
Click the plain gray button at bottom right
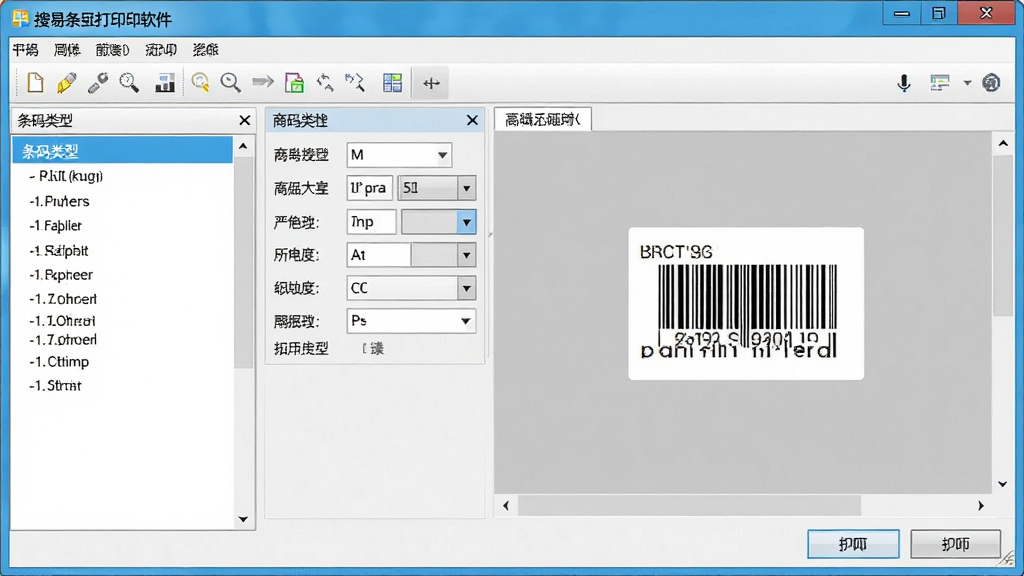[955, 544]
